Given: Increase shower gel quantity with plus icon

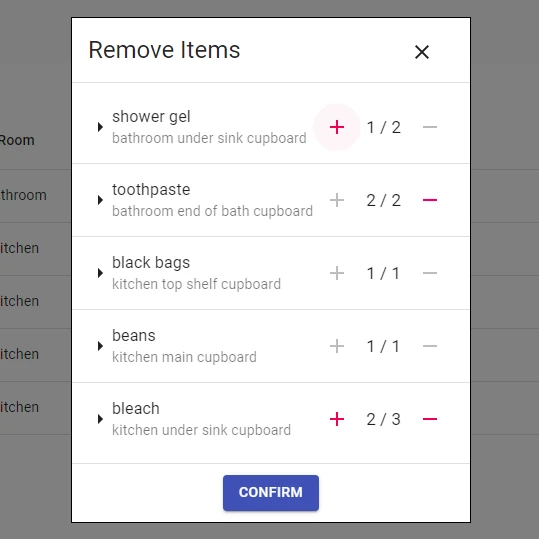Looking at the screenshot, I should (337, 127).
